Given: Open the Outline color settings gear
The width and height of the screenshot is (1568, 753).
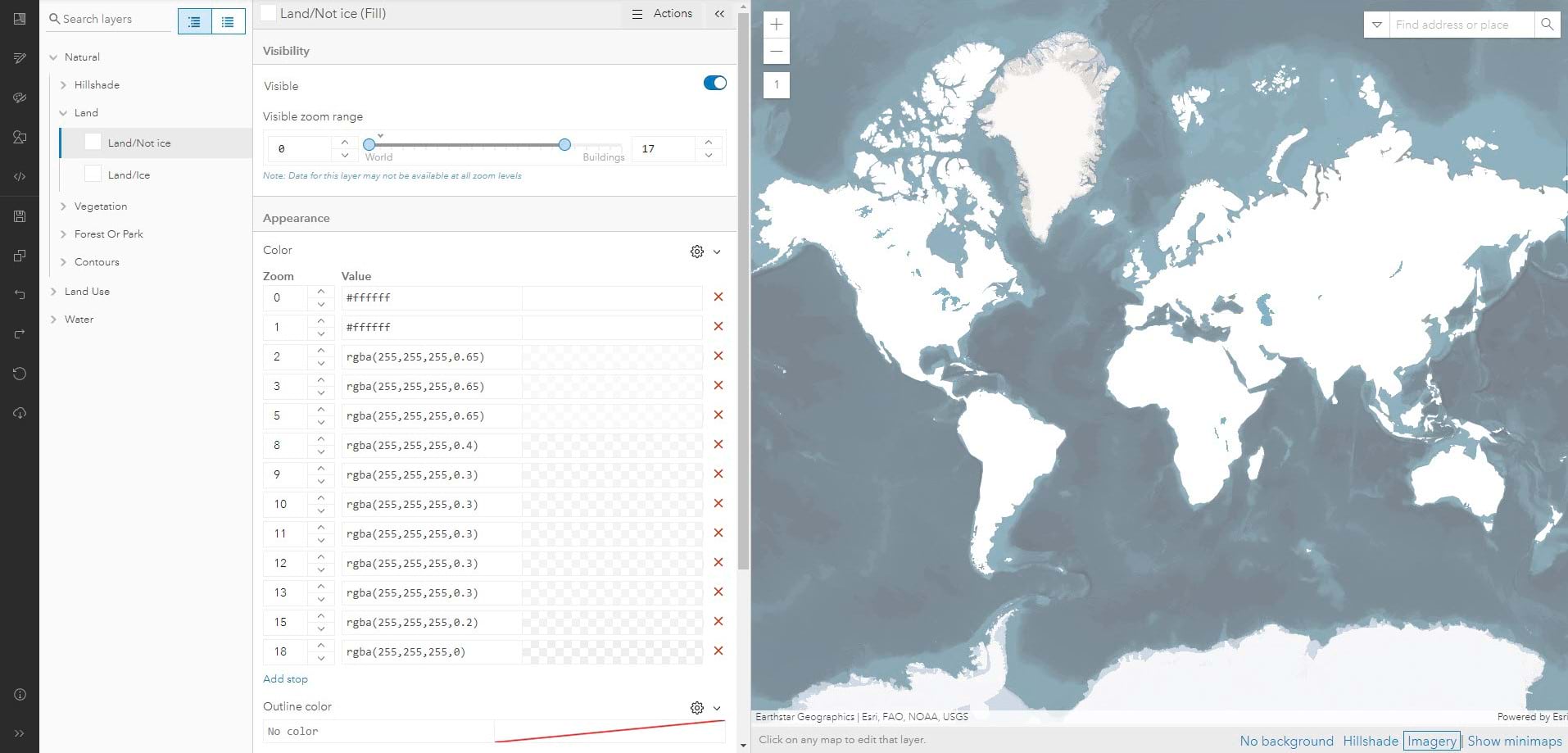Looking at the screenshot, I should (x=697, y=708).
